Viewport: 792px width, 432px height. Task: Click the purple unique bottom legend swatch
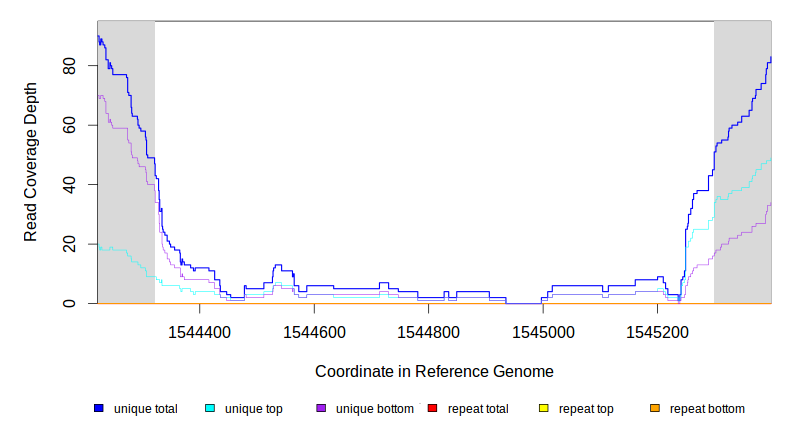321,409
